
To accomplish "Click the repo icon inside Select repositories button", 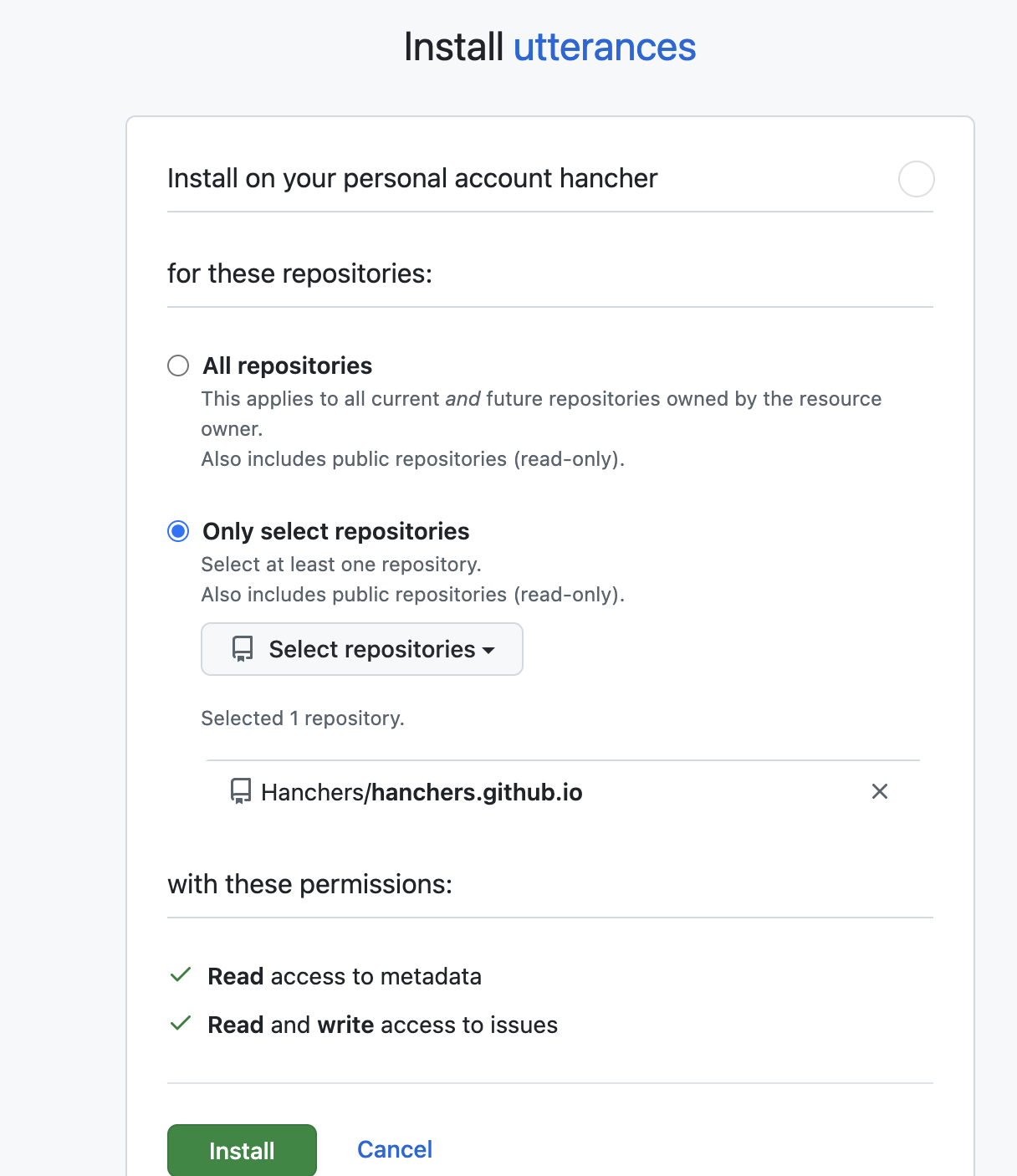I will (243, 649).
